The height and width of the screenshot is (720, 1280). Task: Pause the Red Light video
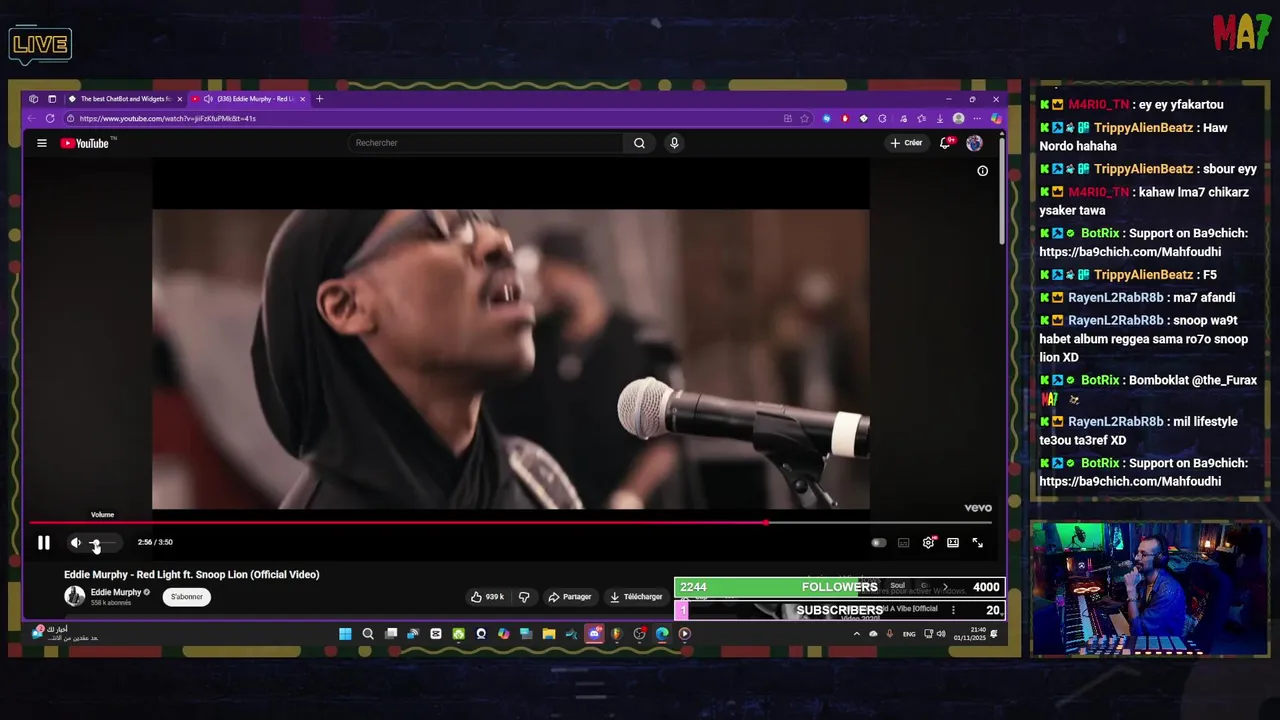pyautogui.click(x=44, y=543)
